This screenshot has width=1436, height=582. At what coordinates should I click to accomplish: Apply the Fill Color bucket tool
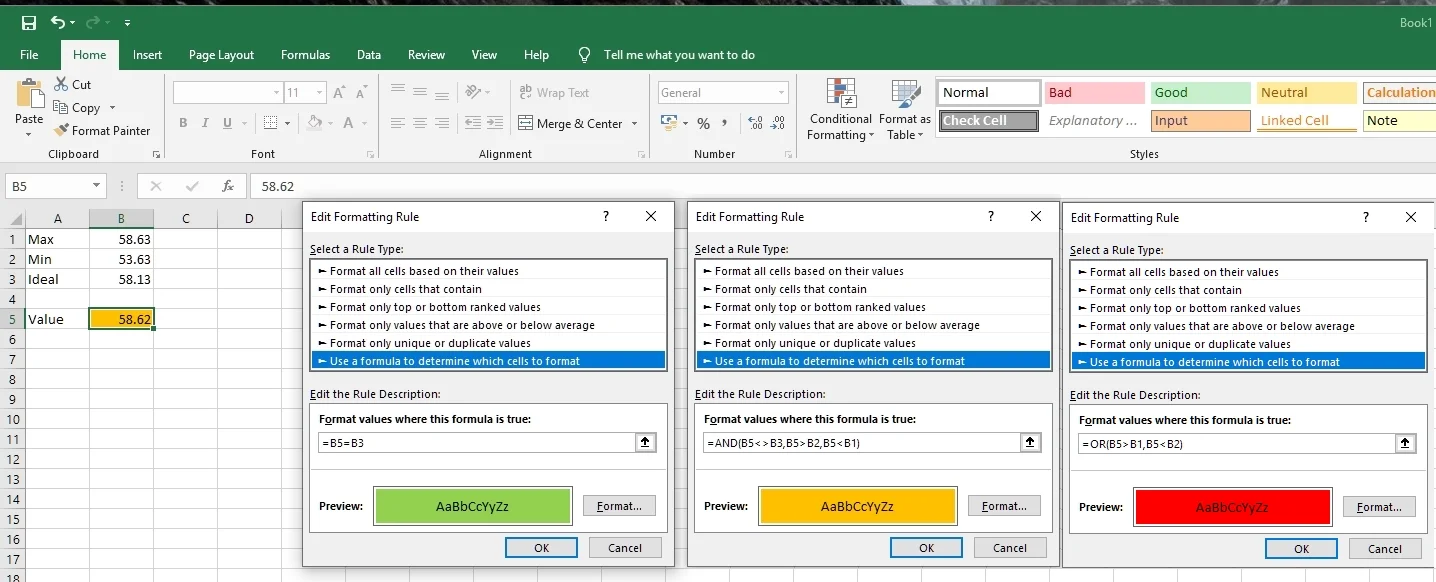coord(314,123)
